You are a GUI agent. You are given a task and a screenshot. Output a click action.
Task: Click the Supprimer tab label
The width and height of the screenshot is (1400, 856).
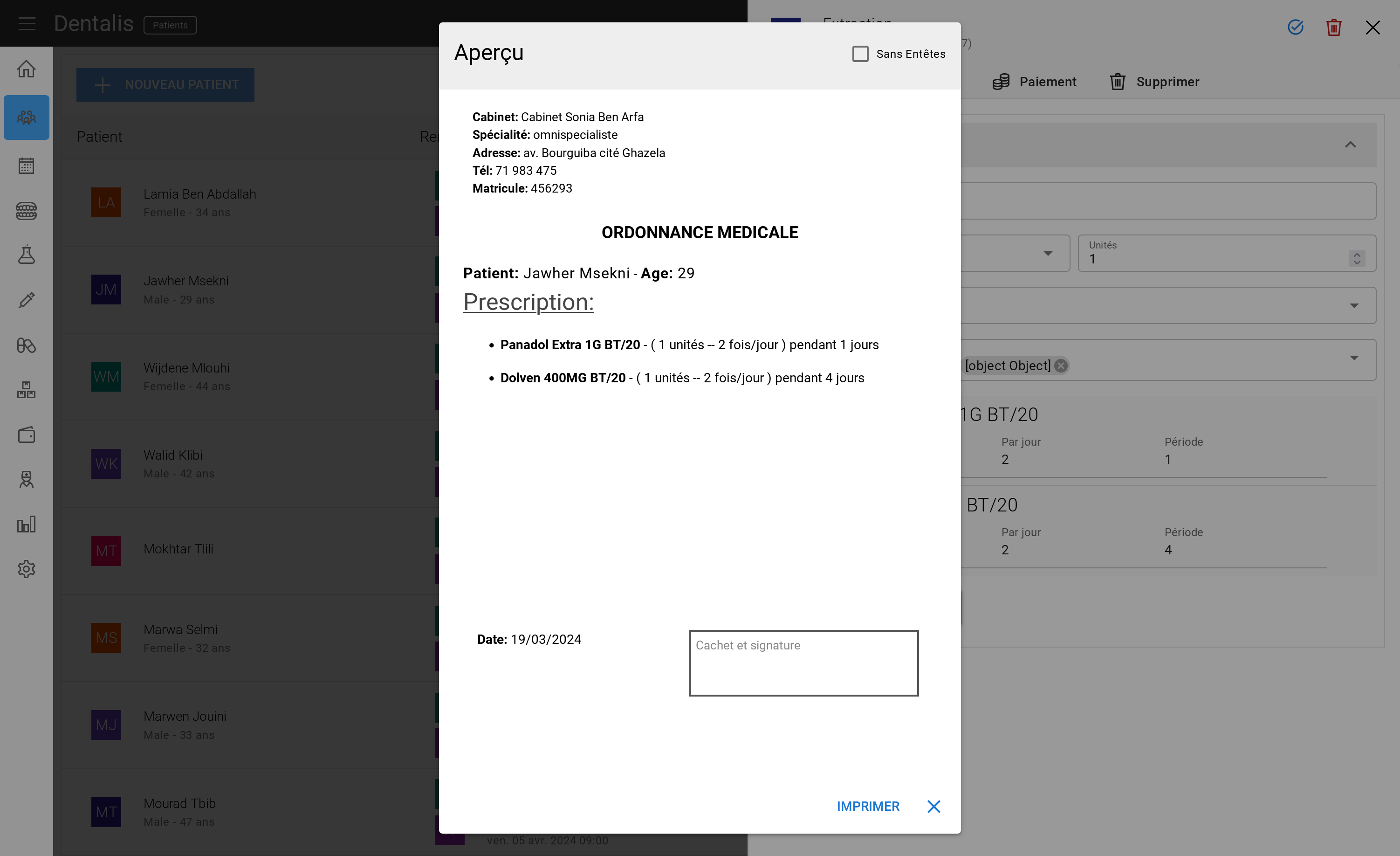tap(1168, 82)
